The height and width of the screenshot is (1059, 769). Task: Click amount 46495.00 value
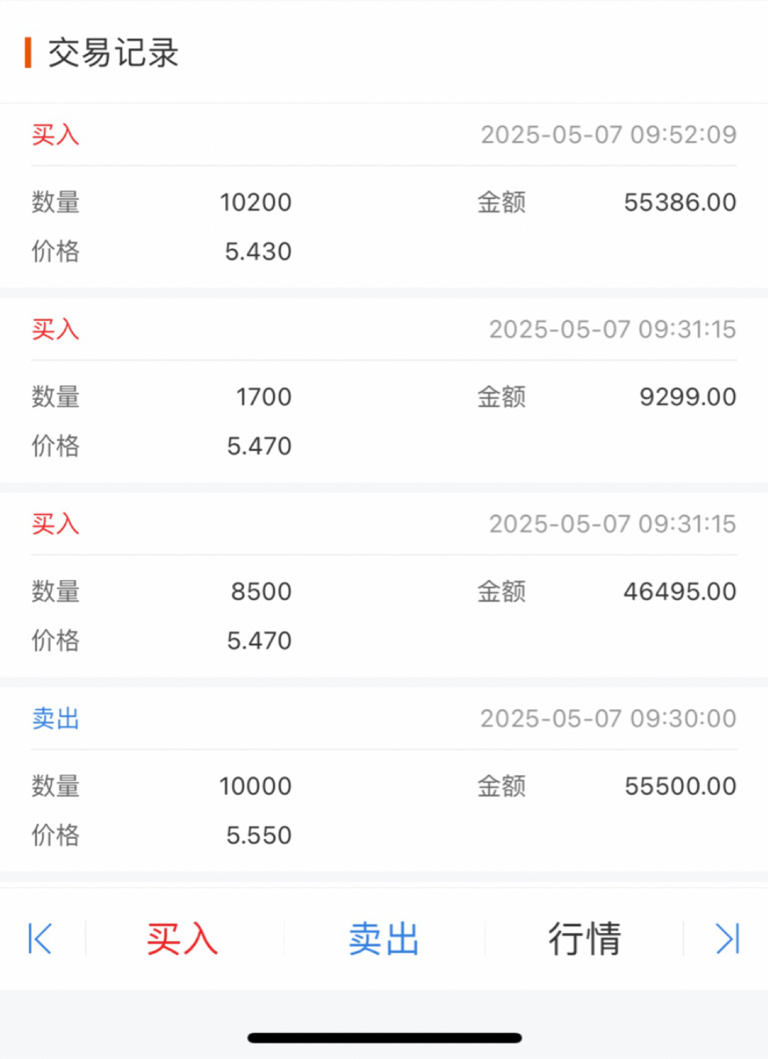[x=680, y=591]
